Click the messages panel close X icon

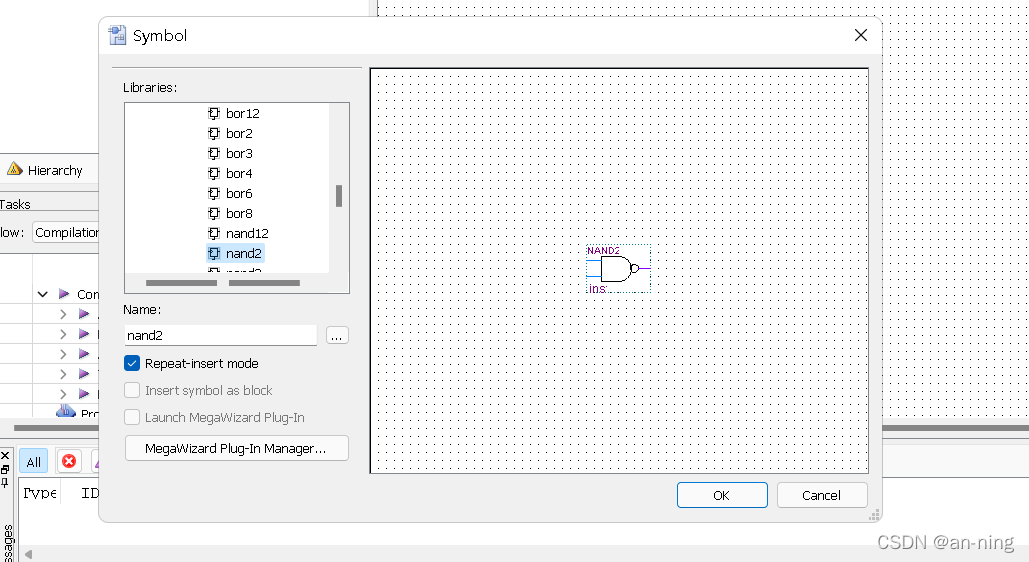(5, 455)
